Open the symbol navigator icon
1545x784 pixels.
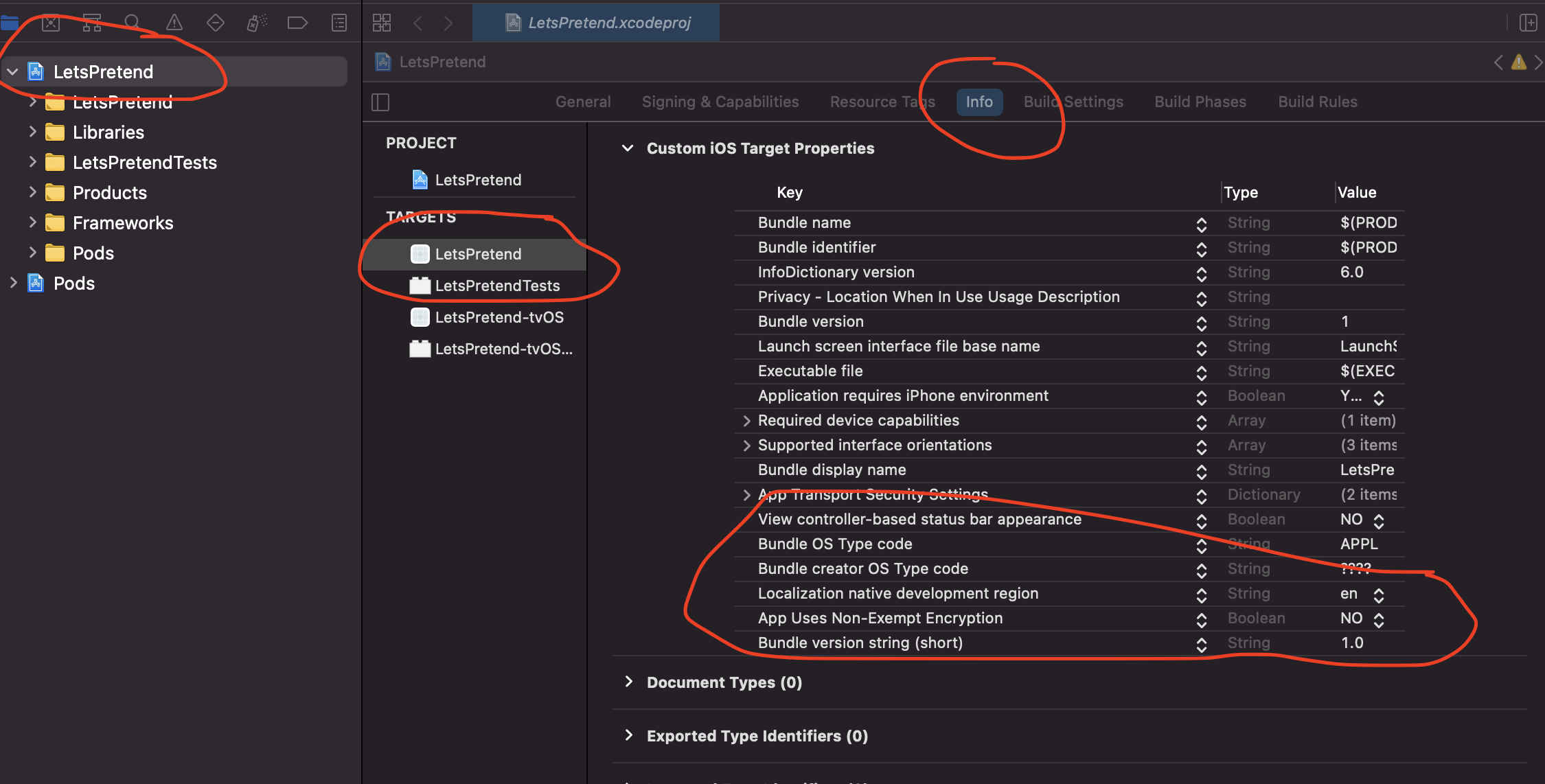(92, 23)
